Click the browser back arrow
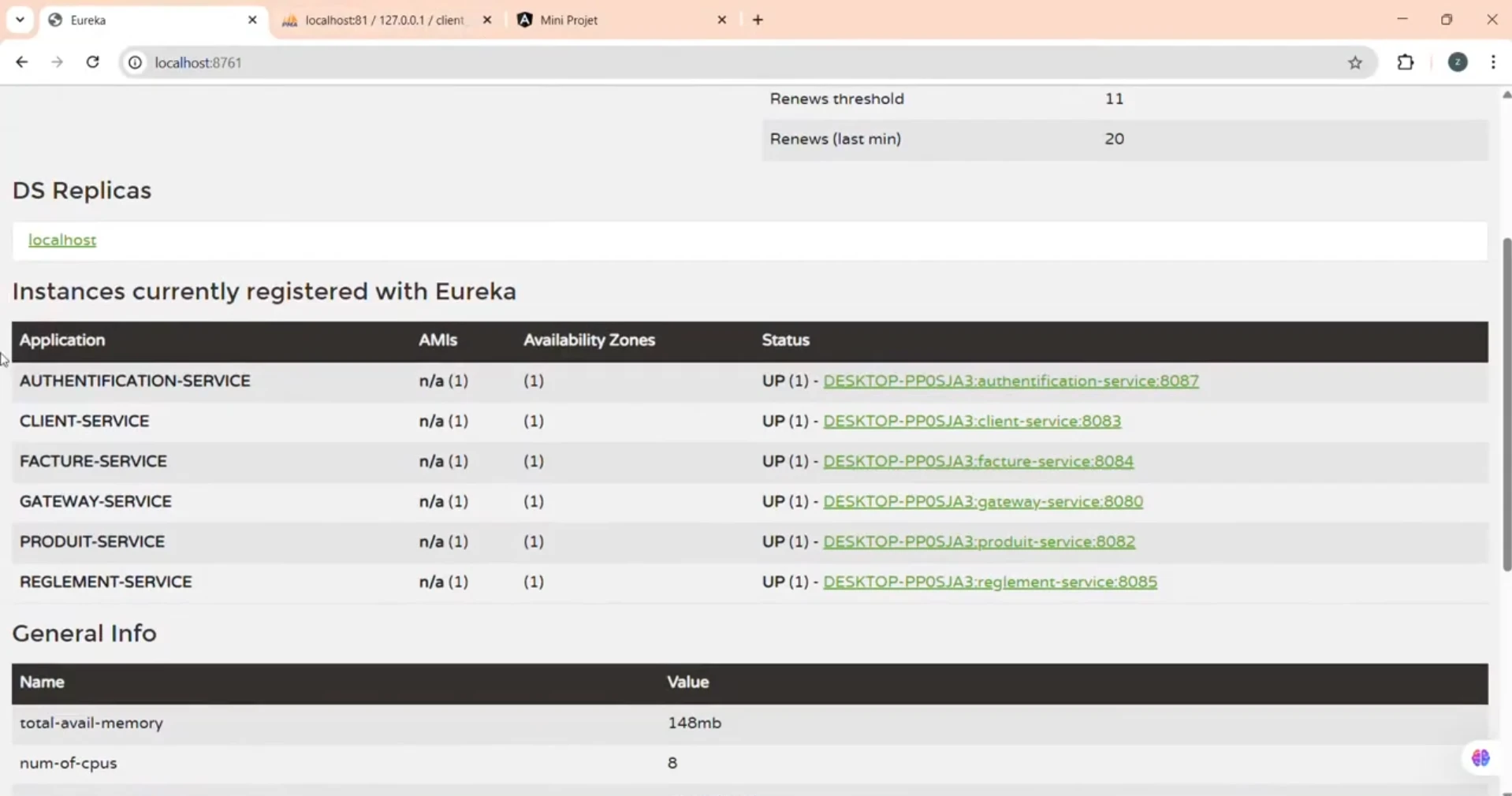The width and height of the screenshot is (1512, 796). coord(20,62)
